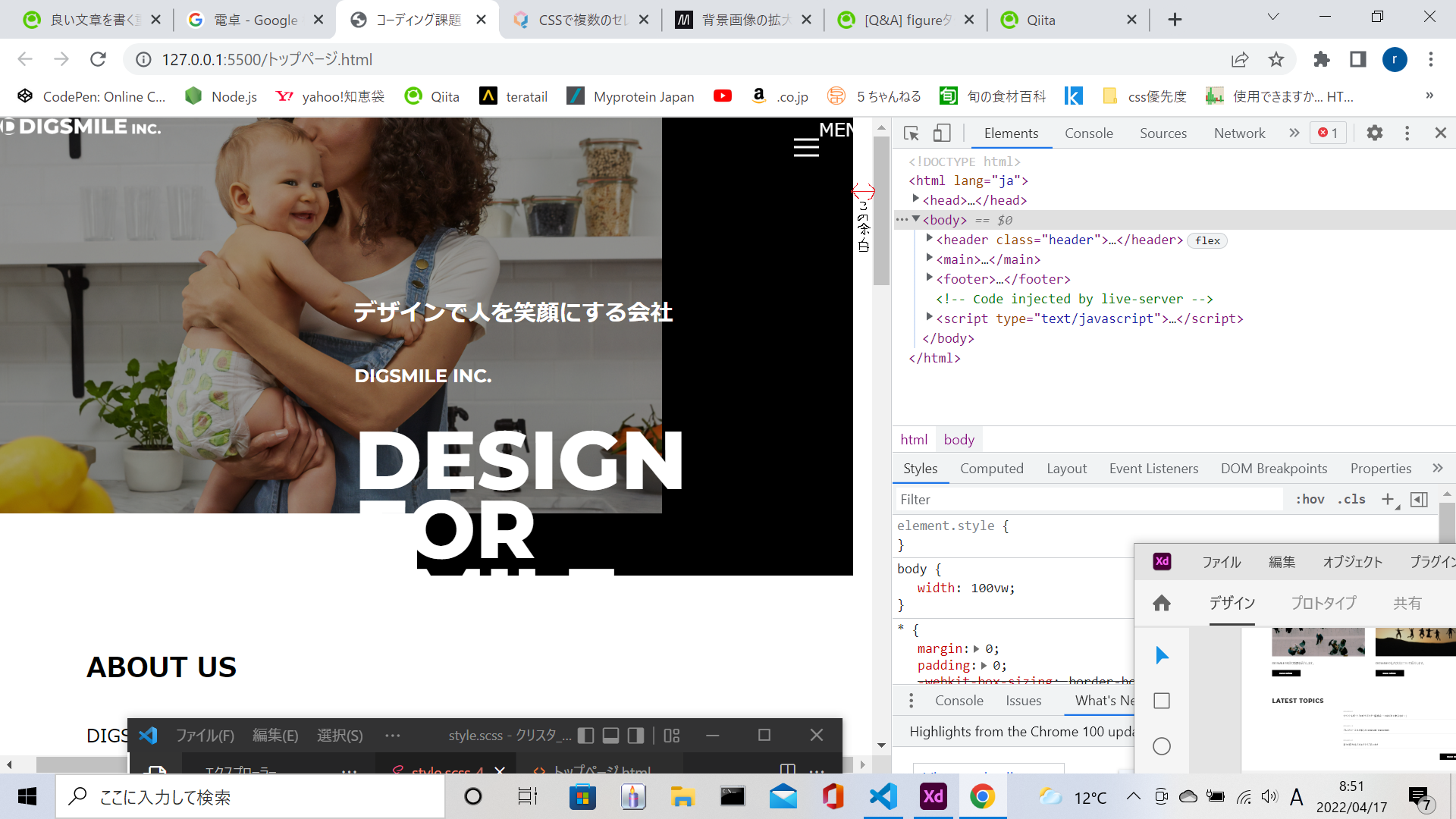1456x819 pixels.
Task: Switch to プロトタイプ mode in Adobe XD
Action: 1323,603
